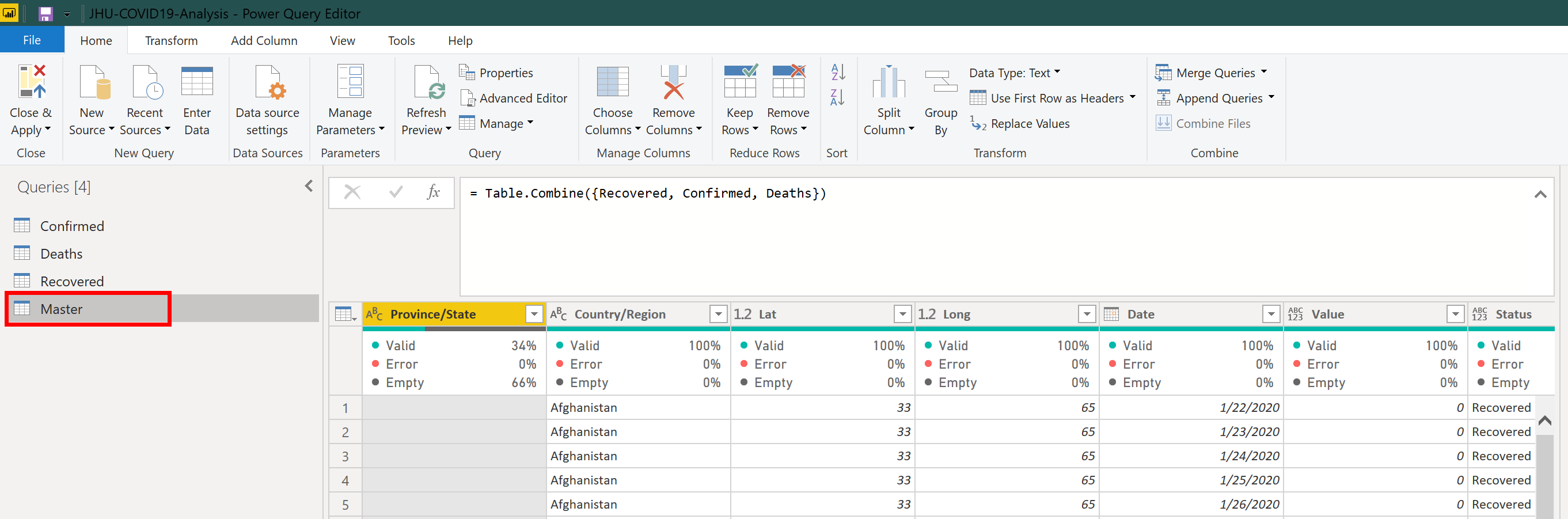Open the Province/State column filter dropdown
The image size is (1568, 519).
pyautogui.click(x=534, y=315)
